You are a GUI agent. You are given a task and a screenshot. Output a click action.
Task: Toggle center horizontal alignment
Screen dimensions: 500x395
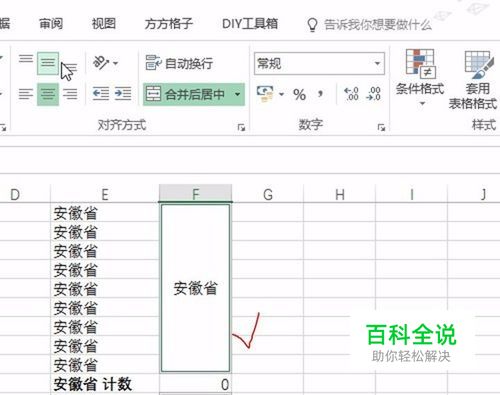click(48, 94)
